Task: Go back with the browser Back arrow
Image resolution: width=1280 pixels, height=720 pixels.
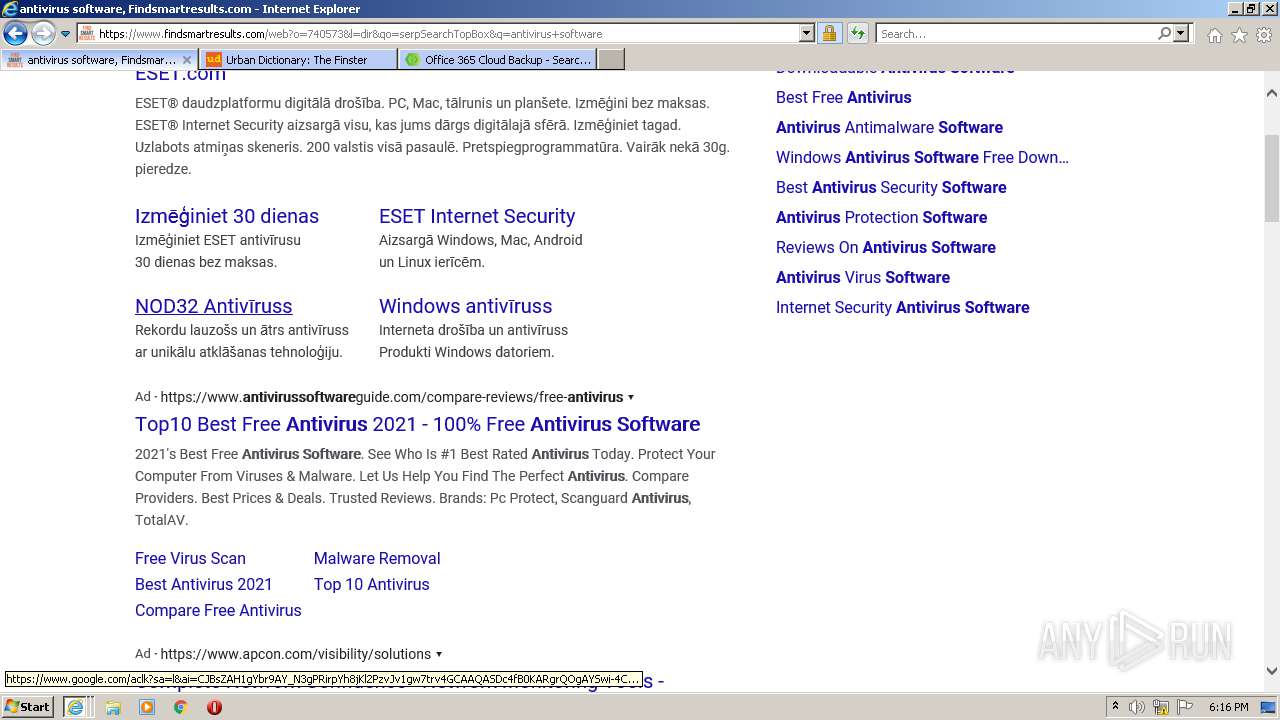Action: [15, 33]
